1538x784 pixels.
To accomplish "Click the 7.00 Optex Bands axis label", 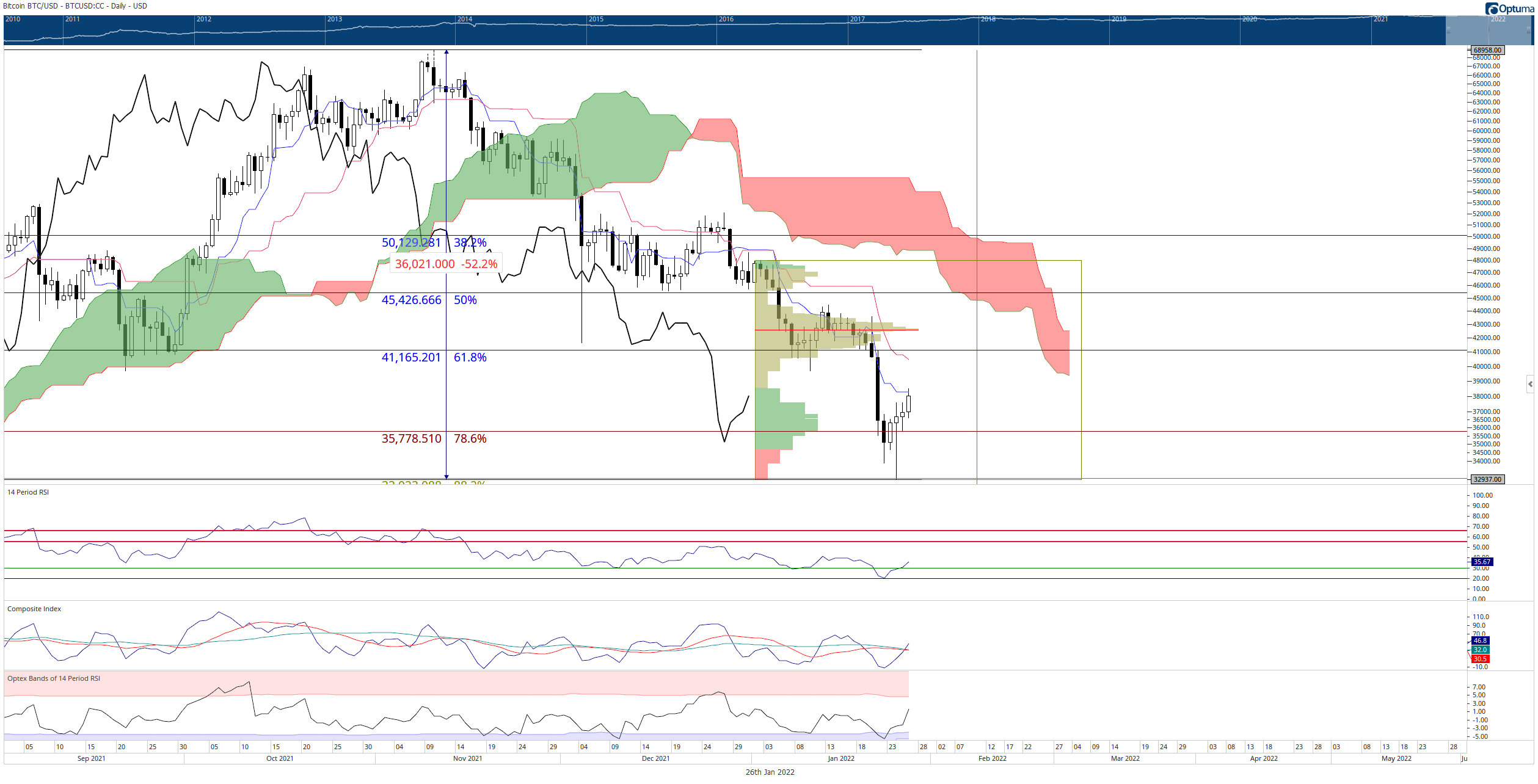I will click(x=1479, y=687).
